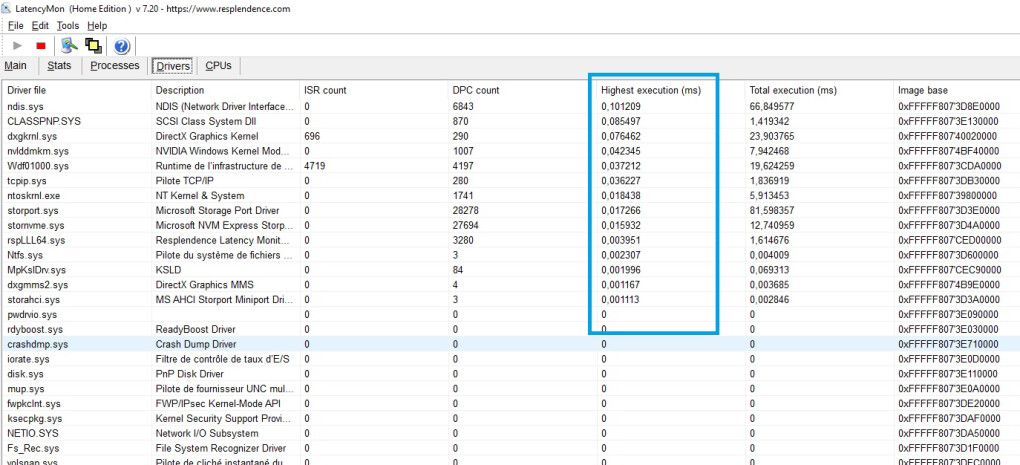This screenshot has height=465, width=1020.
Task: Click the green Start monitoring play icon
Action: click(18, 45)
